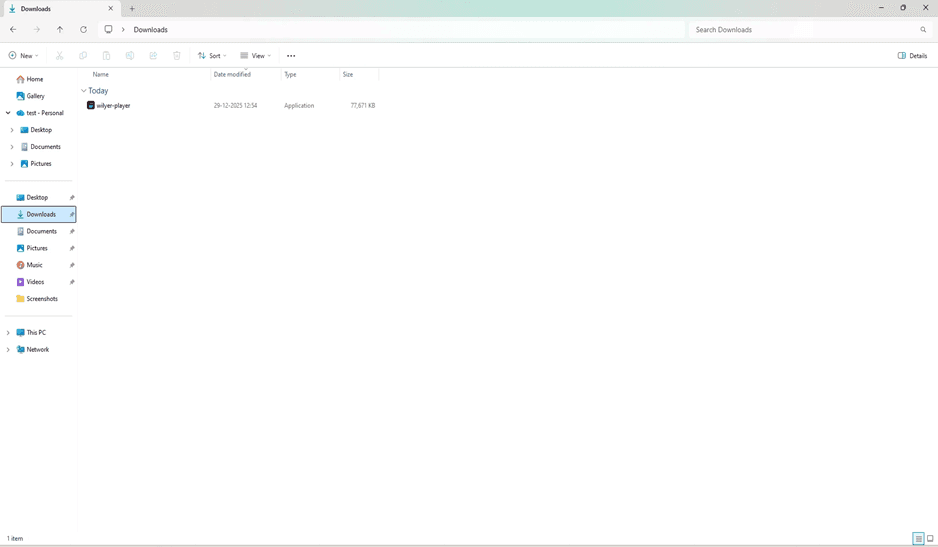Switch to details list view layout

coord(919,539)
